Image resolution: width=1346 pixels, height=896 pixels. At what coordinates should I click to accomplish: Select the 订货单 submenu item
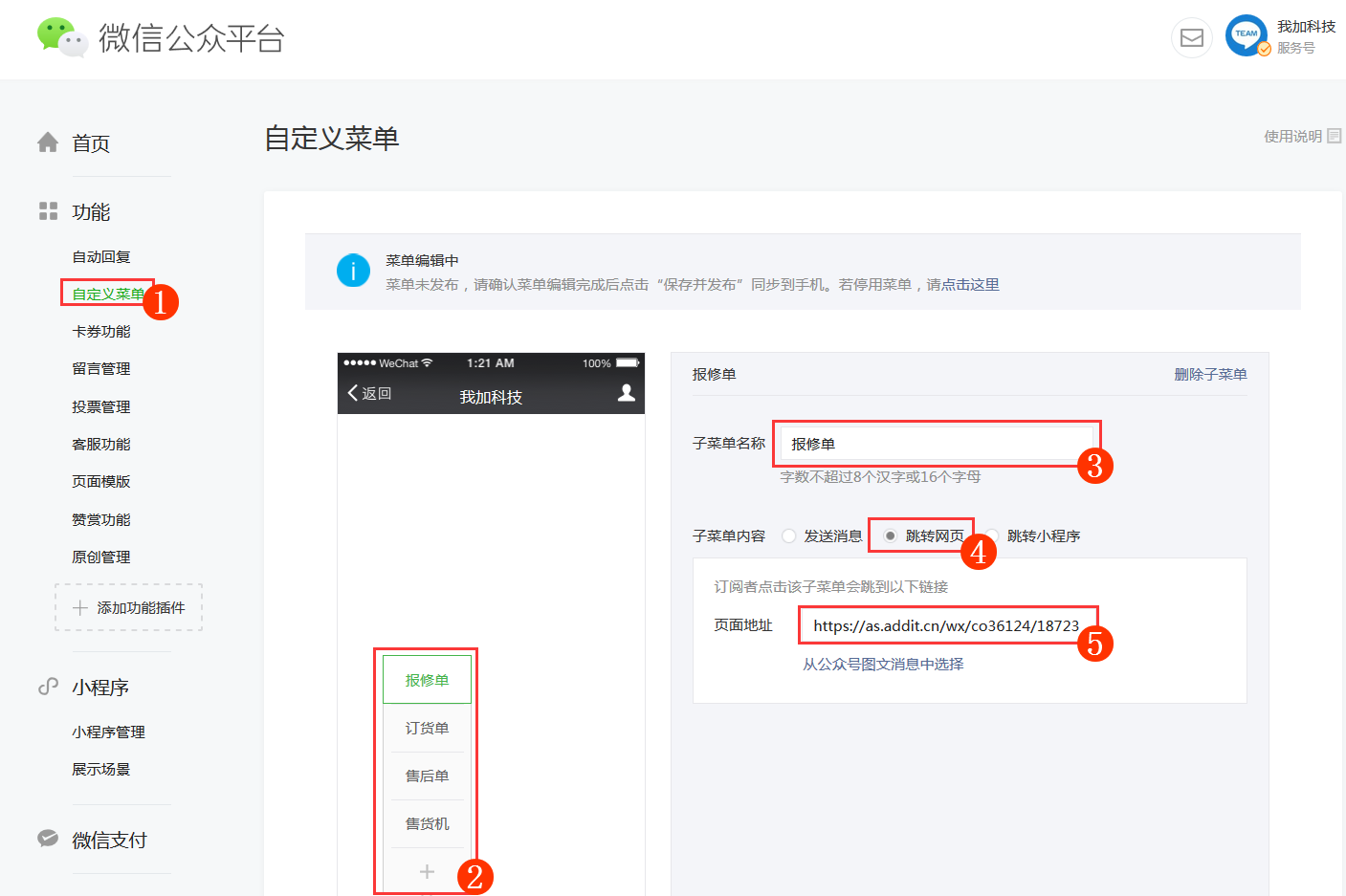tap(427, 729)
